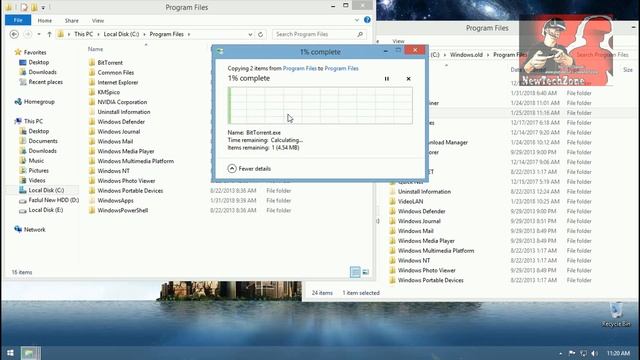Open Downloads under Favorites
This screenshot has height=360, width=640.
(x=42, y=72)
